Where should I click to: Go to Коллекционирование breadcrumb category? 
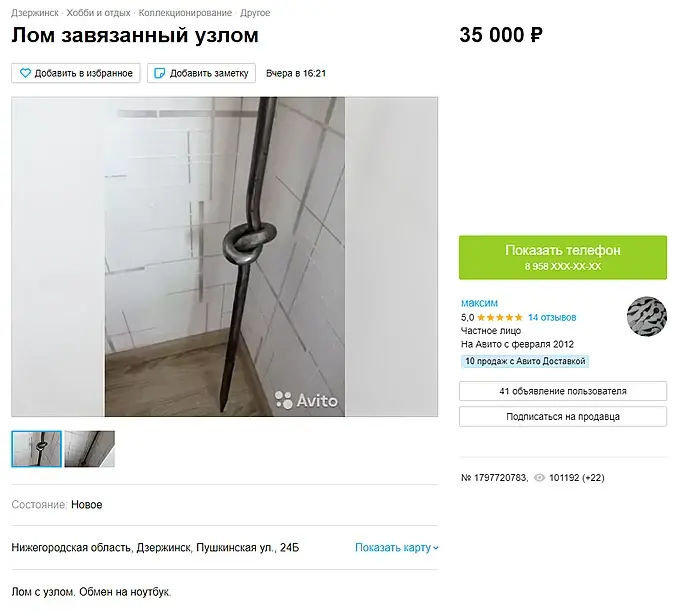[x=185, y=13]
